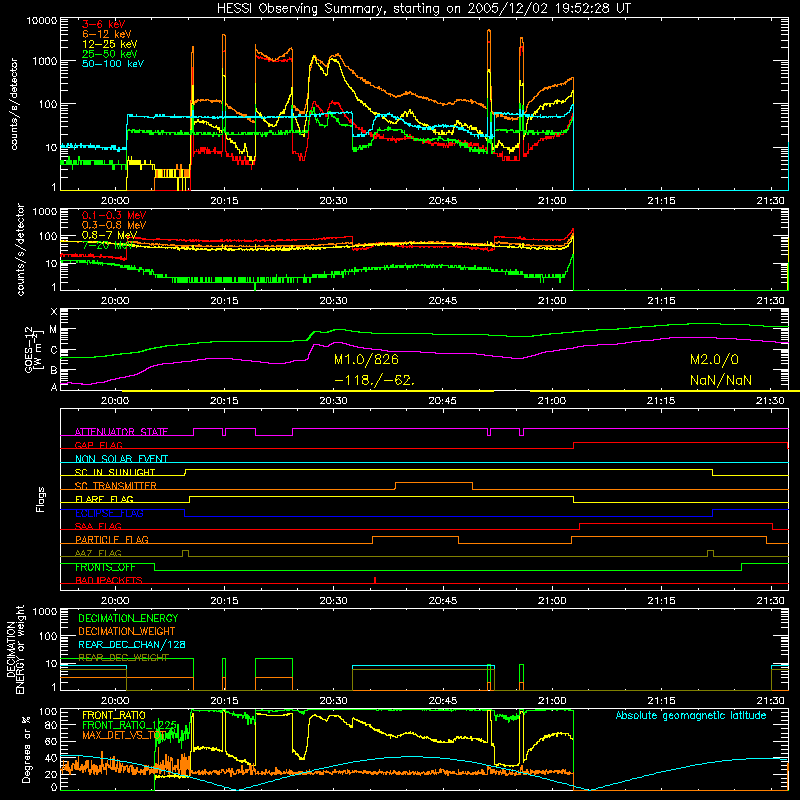The width and height of the screenshot is (800, 800).
Task: Click the M class label on GOES axis
Action: tap(53, 330)
